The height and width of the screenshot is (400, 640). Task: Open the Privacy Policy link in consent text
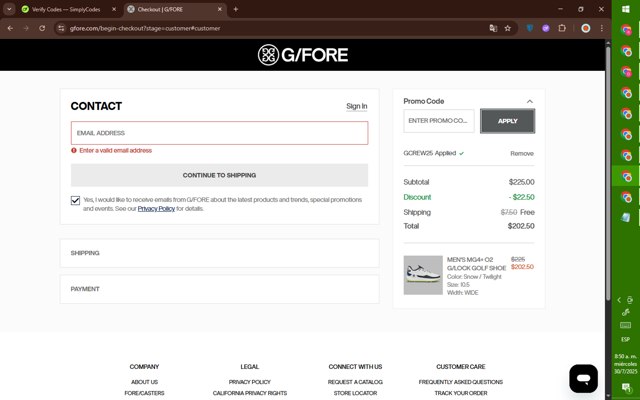(x=156, y=209)
